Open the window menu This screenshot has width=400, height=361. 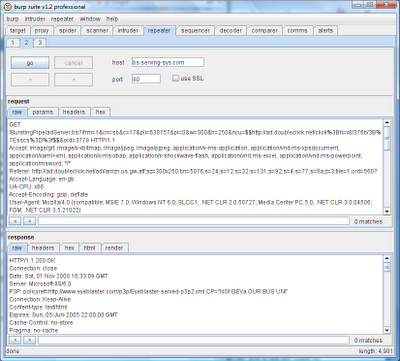click(x=90, y=19)
